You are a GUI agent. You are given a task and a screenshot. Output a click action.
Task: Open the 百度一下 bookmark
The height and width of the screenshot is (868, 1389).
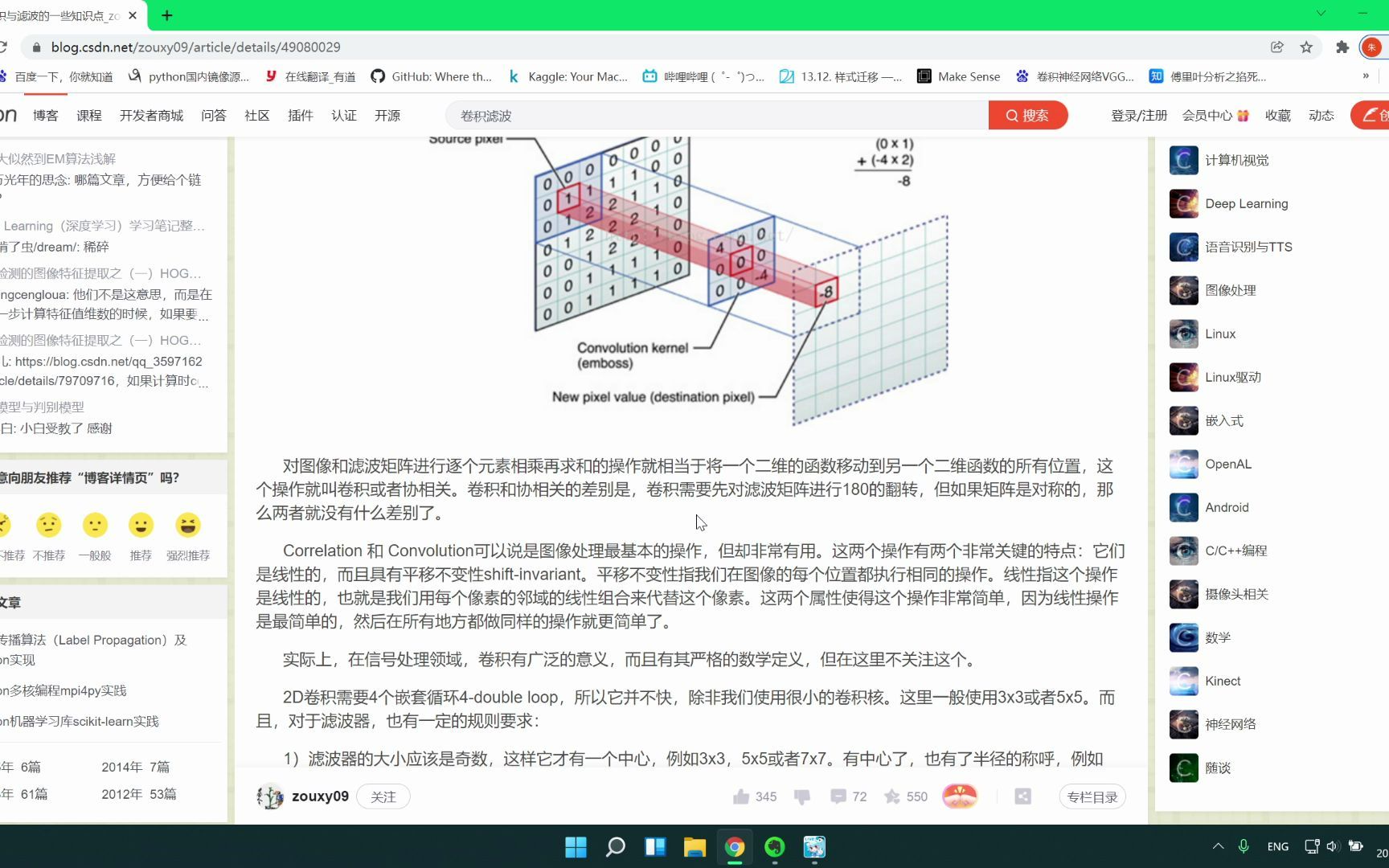[x=55, y=76]
